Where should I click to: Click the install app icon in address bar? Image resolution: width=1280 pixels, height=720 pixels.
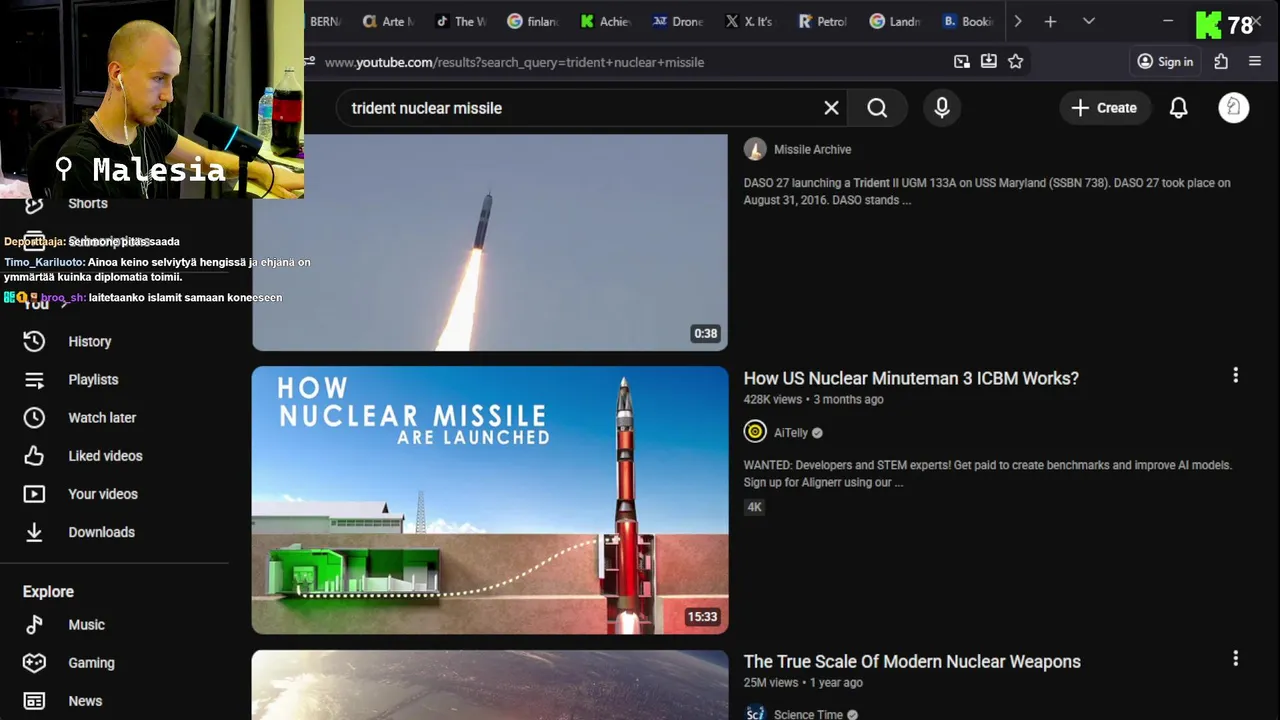989,62
